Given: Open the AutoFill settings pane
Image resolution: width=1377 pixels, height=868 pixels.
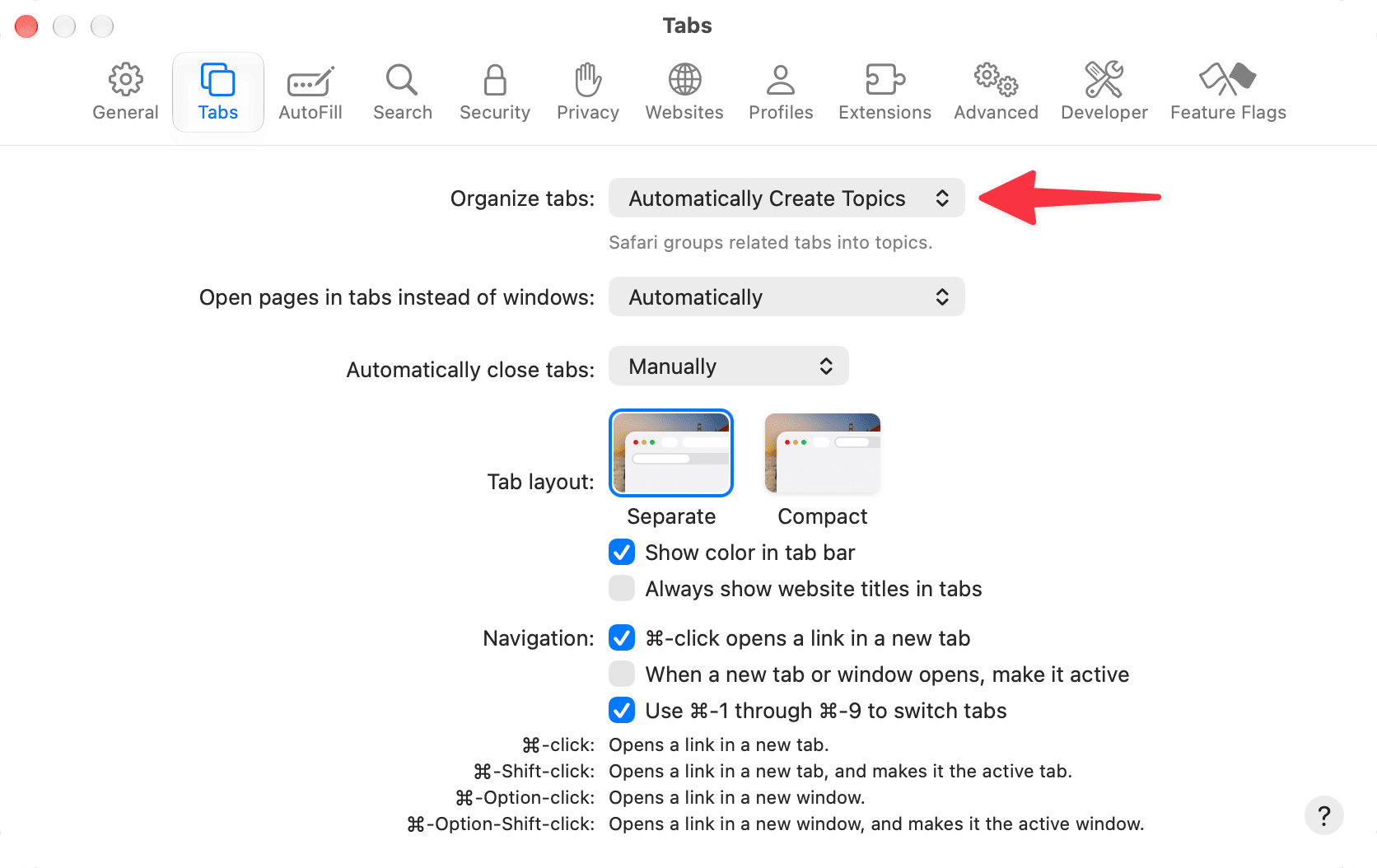Looking at the screenshot, I should click(310, 92).
